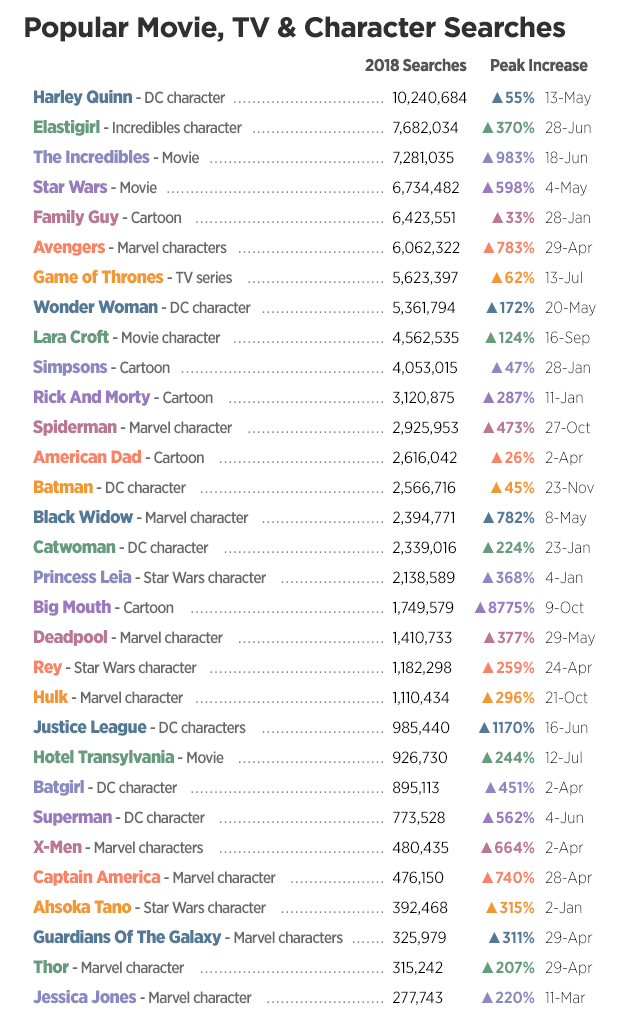Click the green triangle next to Thor's 207%
620x1013 pixels.
[x=488, y=968]
